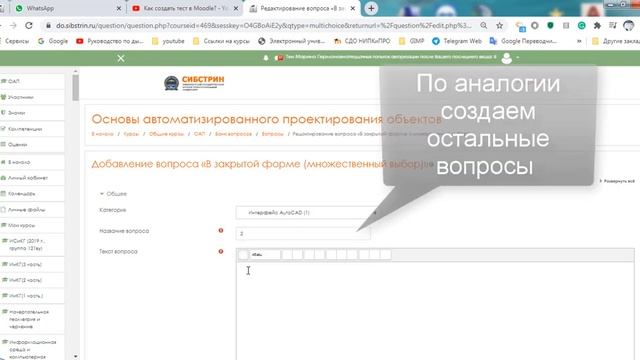The height and width of the screenshot is (360, 640).
Task: Click the sidebar scrollbar down arrow
Action: click(76, 356)
